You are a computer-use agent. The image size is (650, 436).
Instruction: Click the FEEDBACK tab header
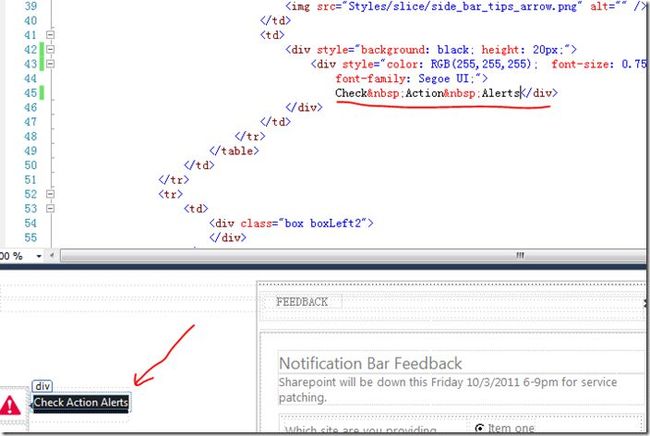302,302
